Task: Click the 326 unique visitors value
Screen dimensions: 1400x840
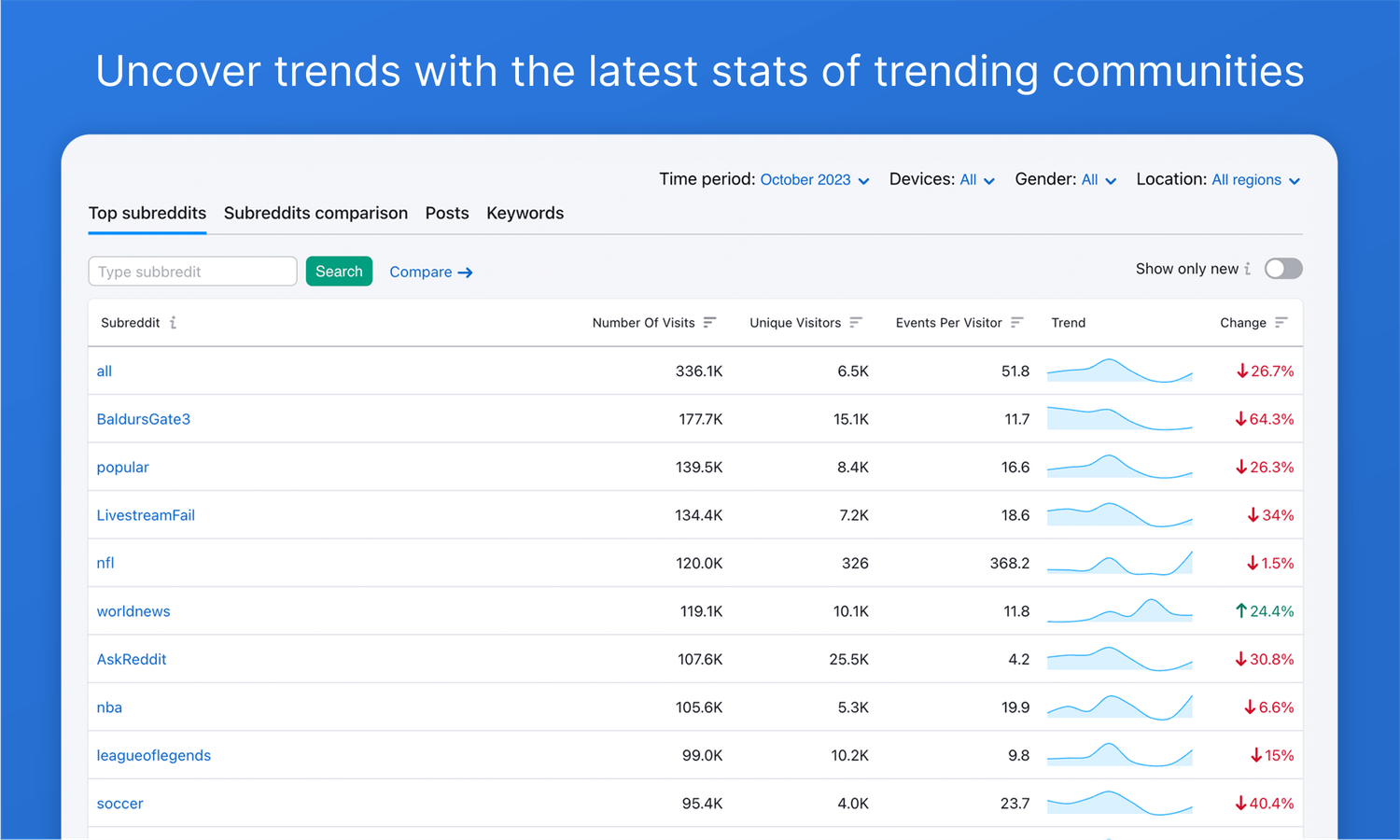Action: point(855,564)
